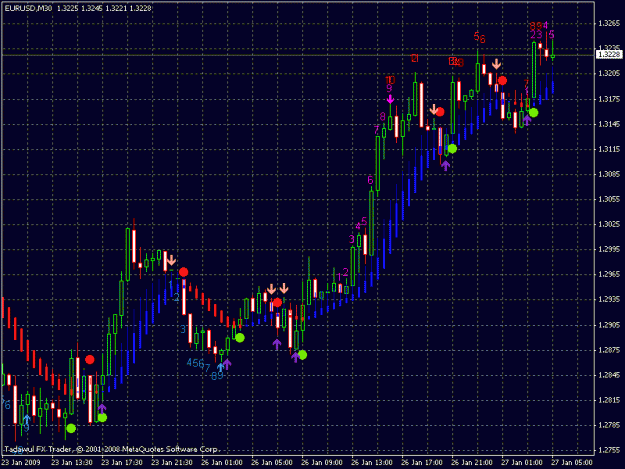Click the light-blue up arrow beside count 89

tap(220, 367)
